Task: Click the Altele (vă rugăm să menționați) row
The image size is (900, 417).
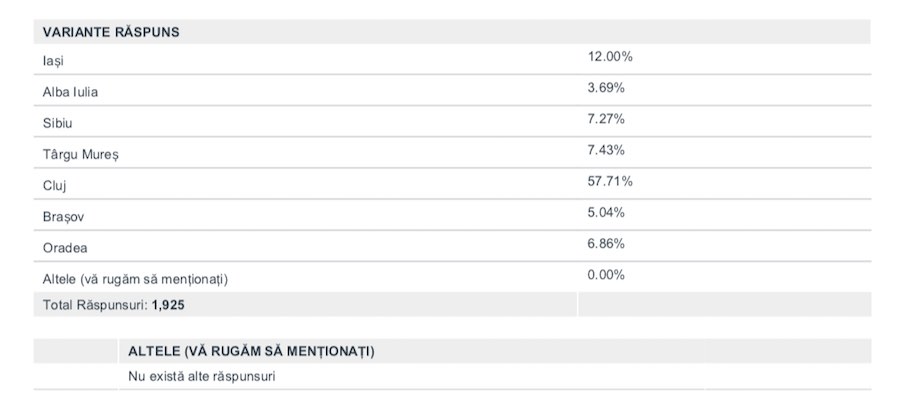Action: pos(135,280)
